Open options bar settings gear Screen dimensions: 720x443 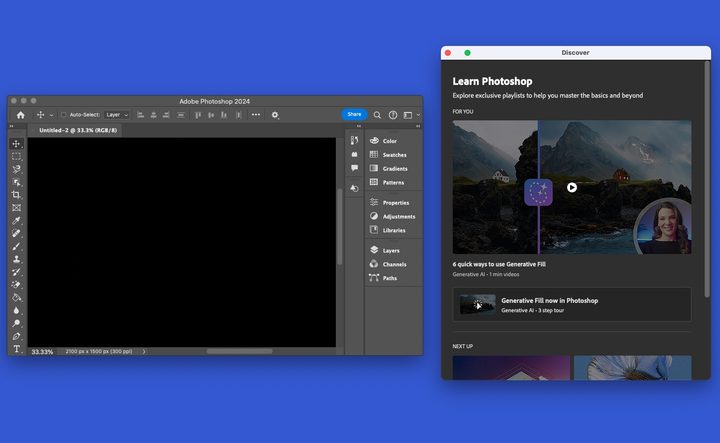275,115
